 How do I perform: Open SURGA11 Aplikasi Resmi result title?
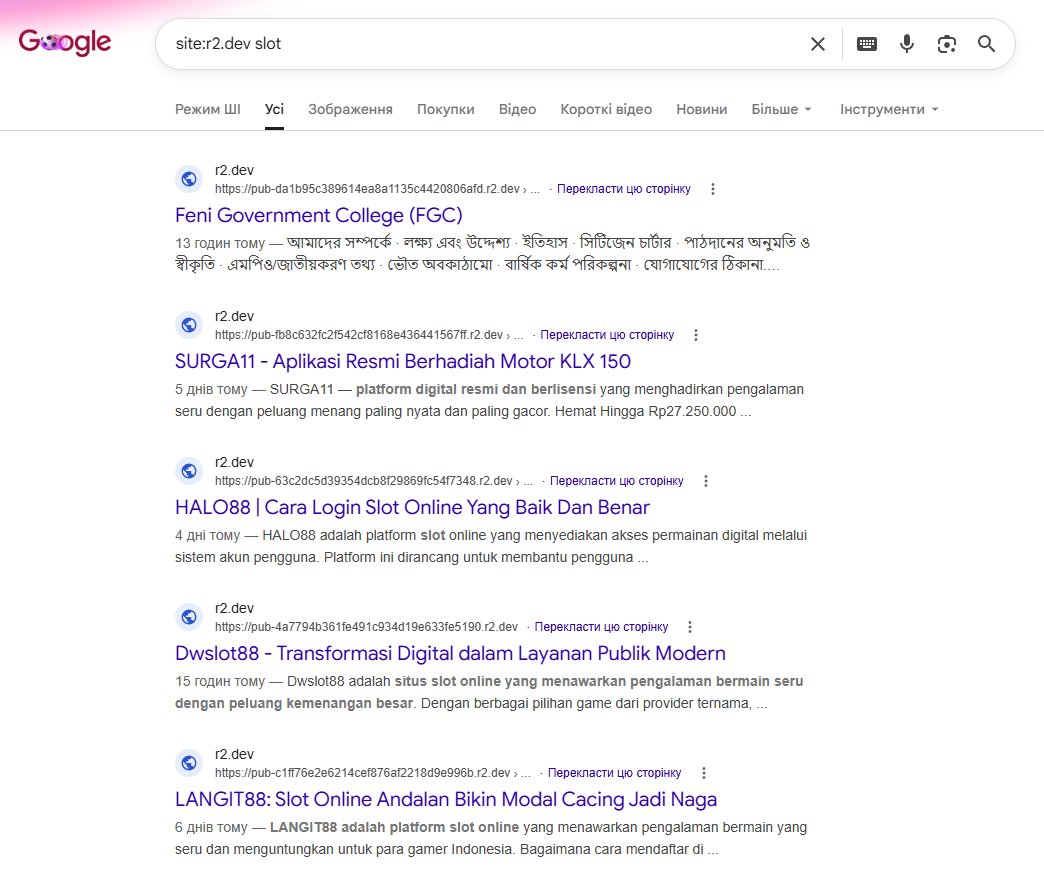tap(403, 361)
